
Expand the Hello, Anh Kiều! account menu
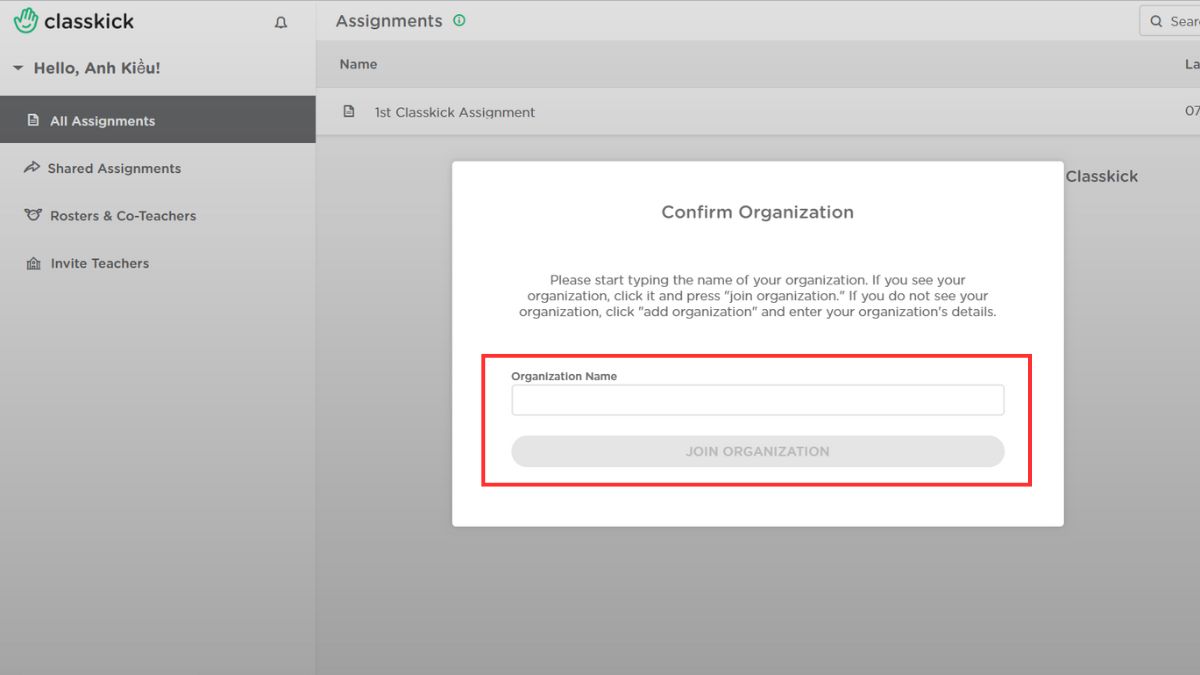pos(86,68)
